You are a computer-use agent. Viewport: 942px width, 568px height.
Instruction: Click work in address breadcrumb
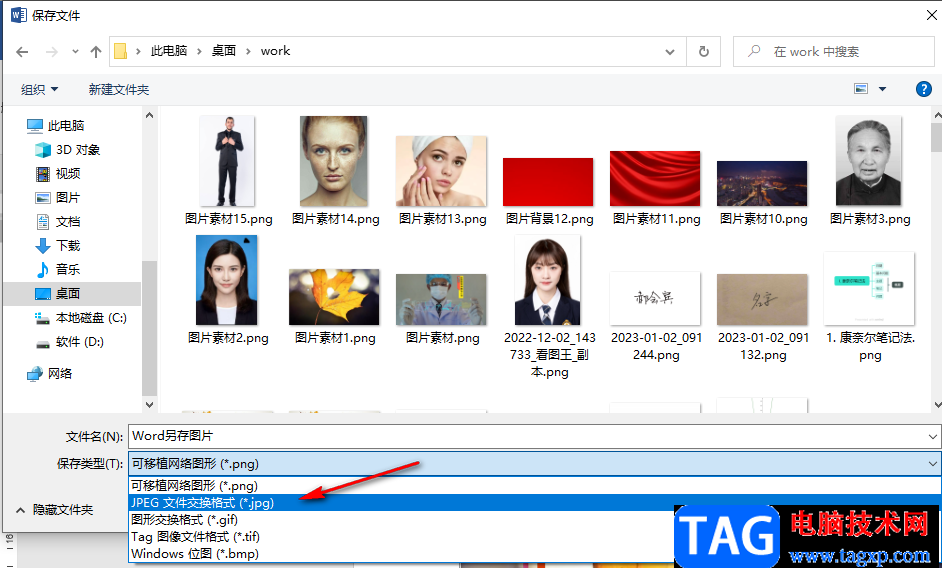pos(275,51)
